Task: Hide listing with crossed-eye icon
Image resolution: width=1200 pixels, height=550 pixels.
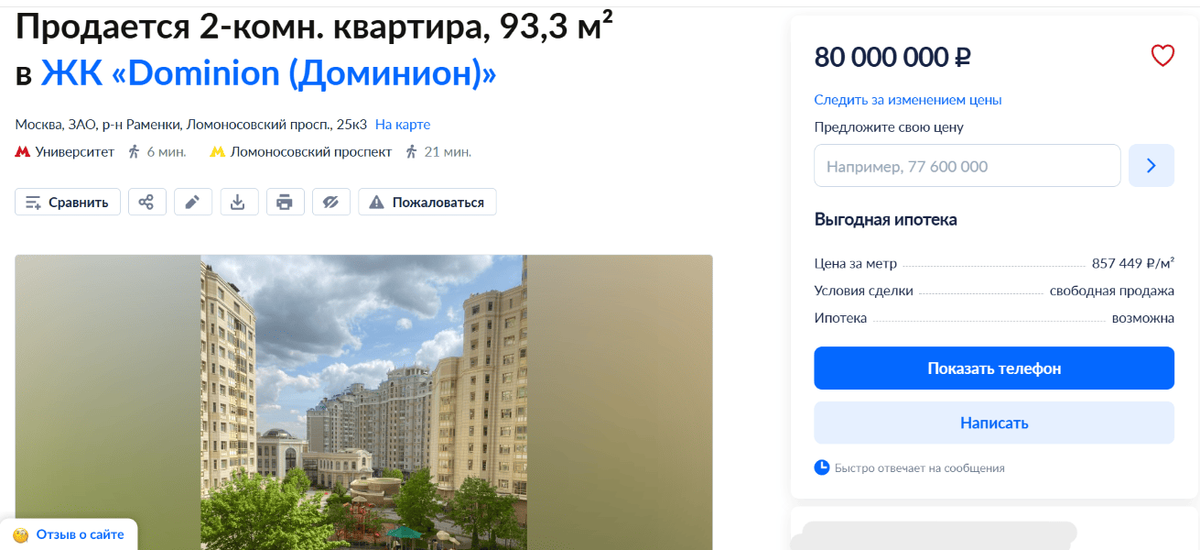Action: (331, 202)
